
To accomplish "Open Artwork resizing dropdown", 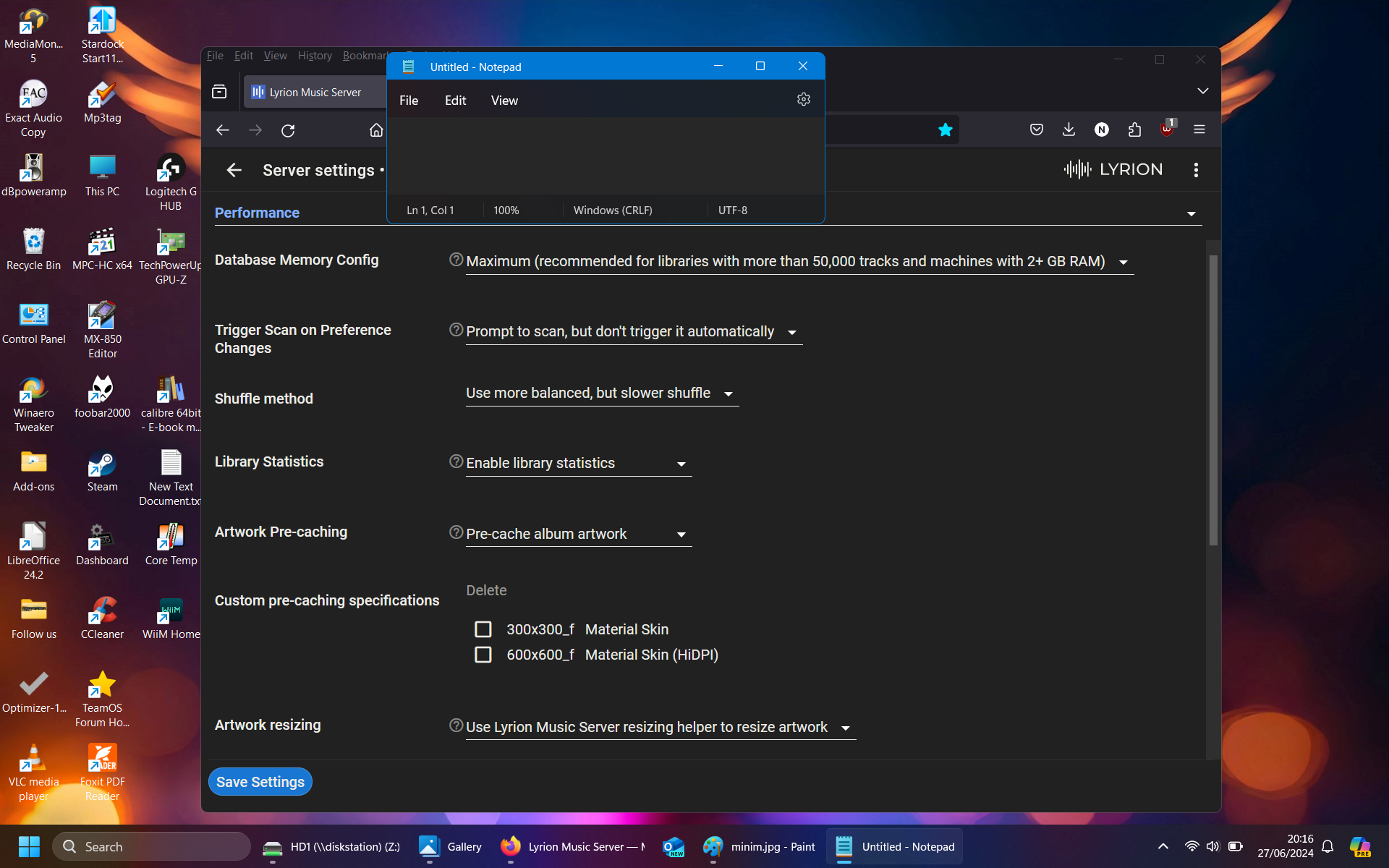I will coord(660,727).
